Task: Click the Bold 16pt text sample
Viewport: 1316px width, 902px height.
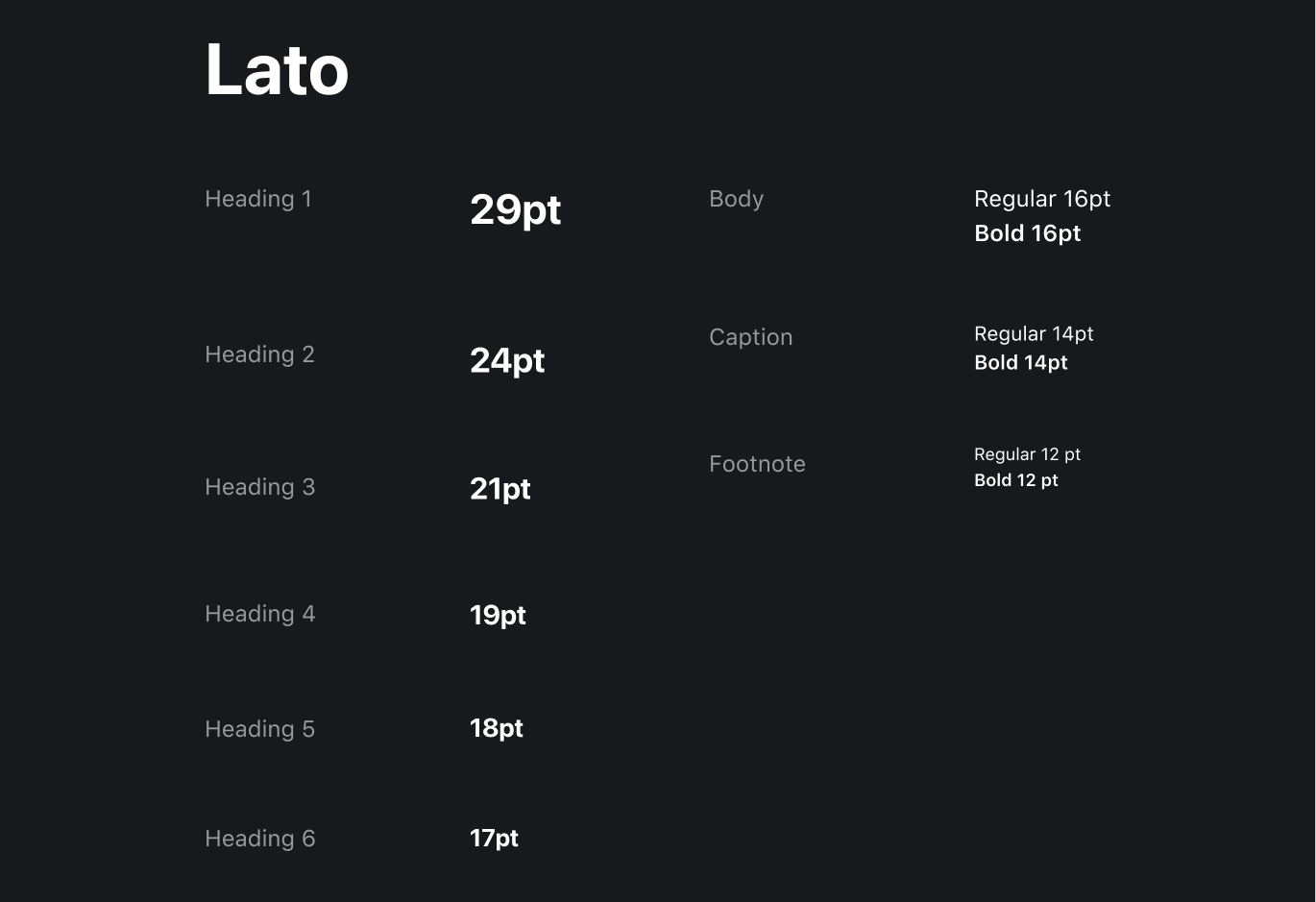Action: (1027, 233)
